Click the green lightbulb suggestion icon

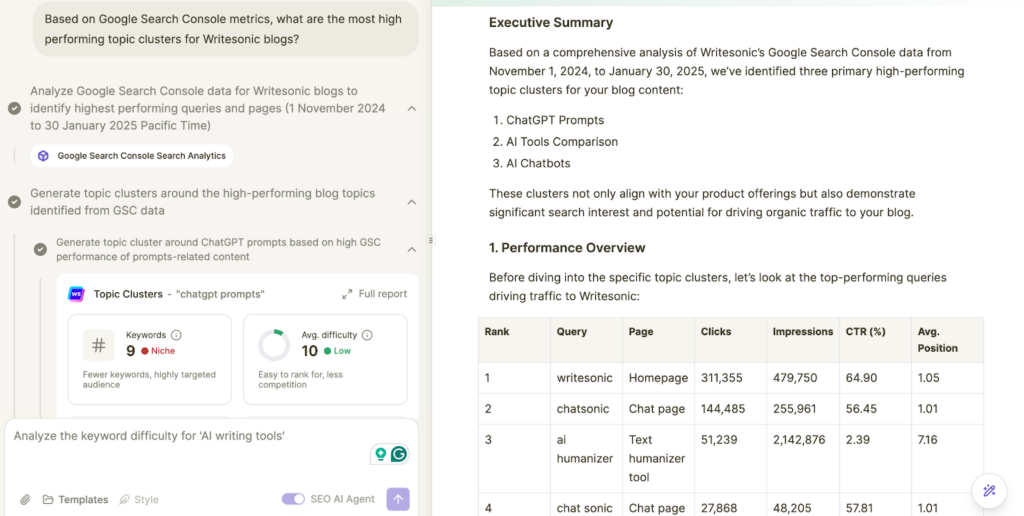pos(380,453)
